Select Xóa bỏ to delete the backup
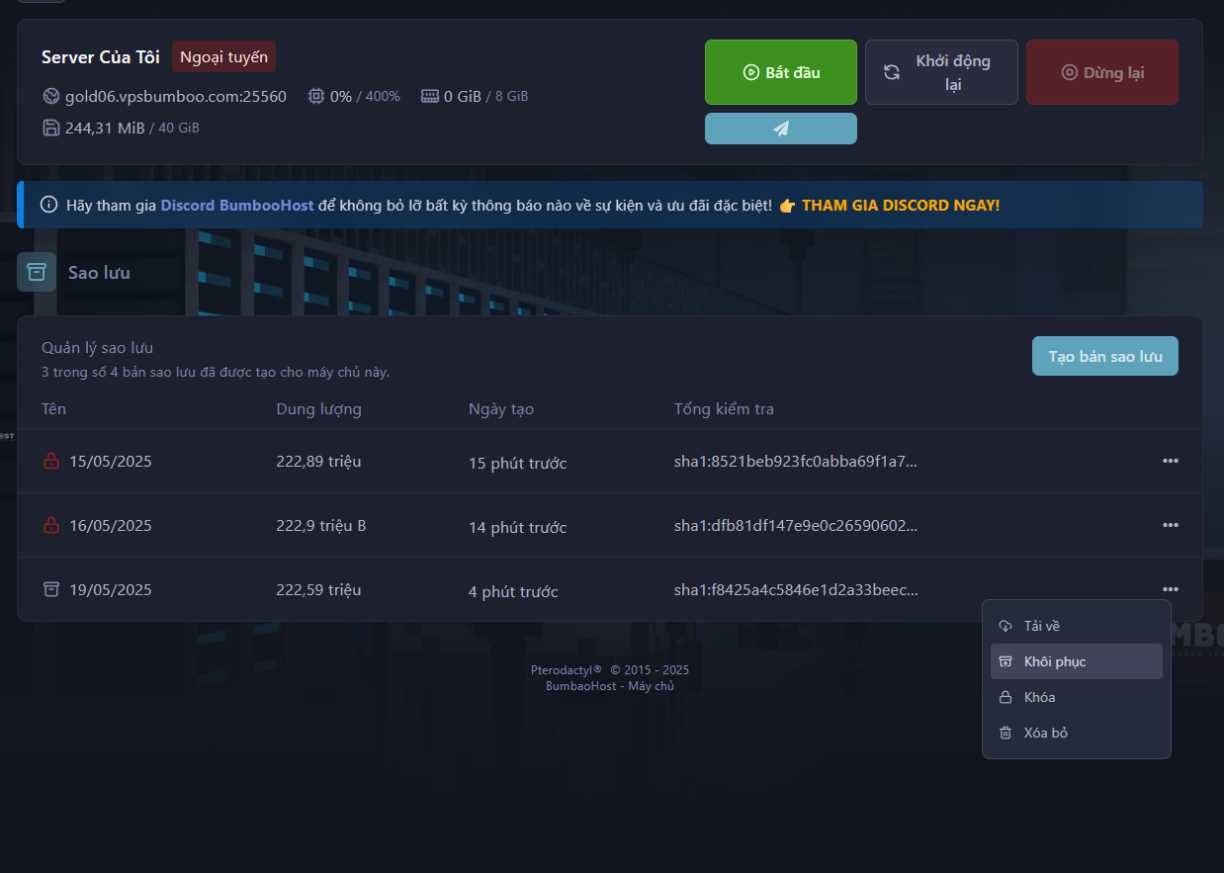1224x873 pixels. coord(1044,732)
